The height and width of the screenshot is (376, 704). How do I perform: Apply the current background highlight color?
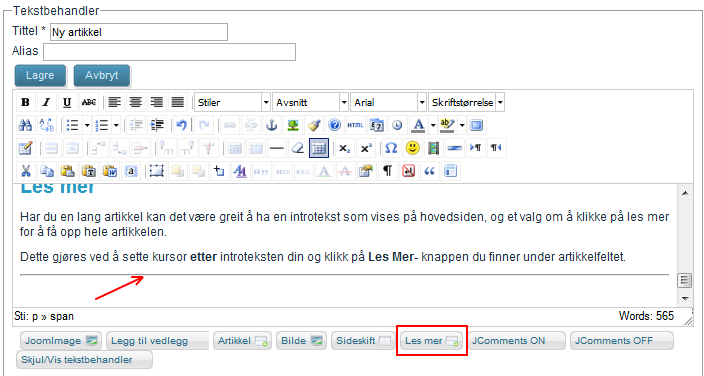[448, 125]
